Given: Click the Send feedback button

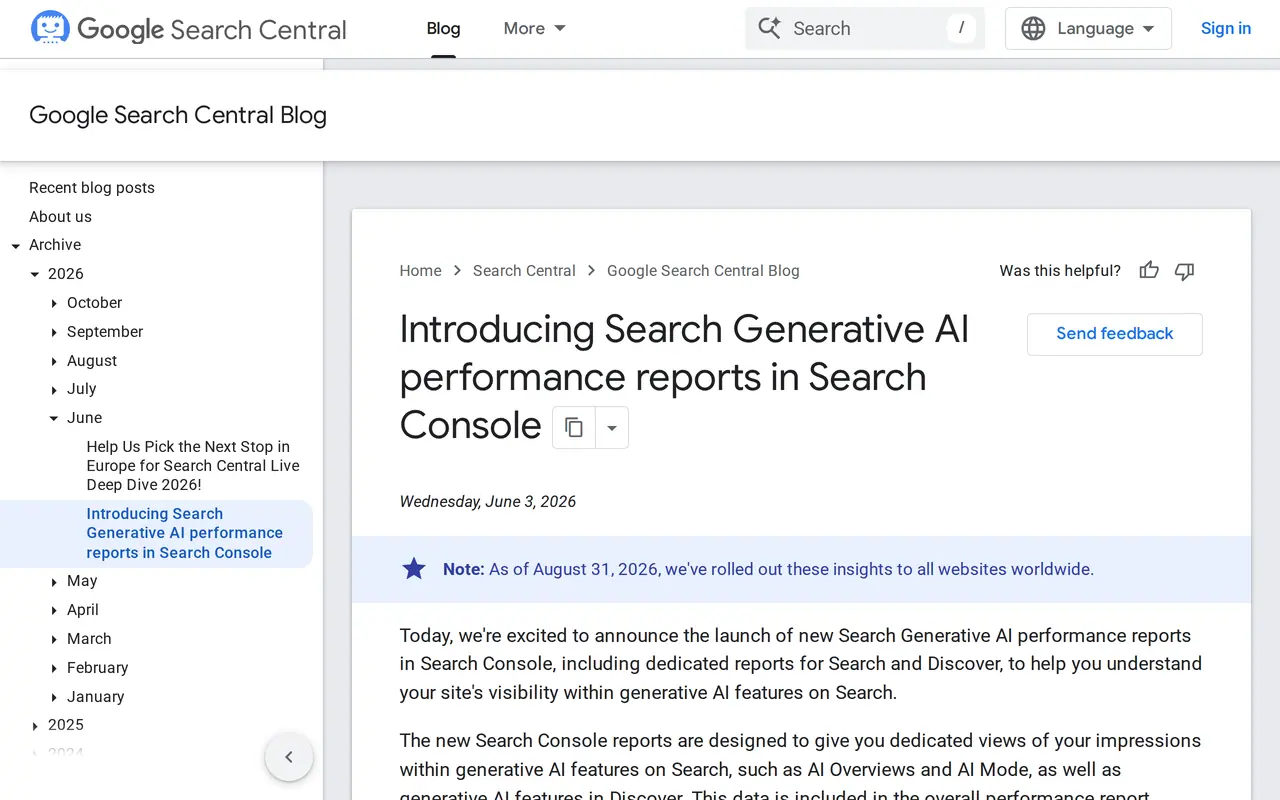Looking at the screenshot, I should [x=1115, y=334].
